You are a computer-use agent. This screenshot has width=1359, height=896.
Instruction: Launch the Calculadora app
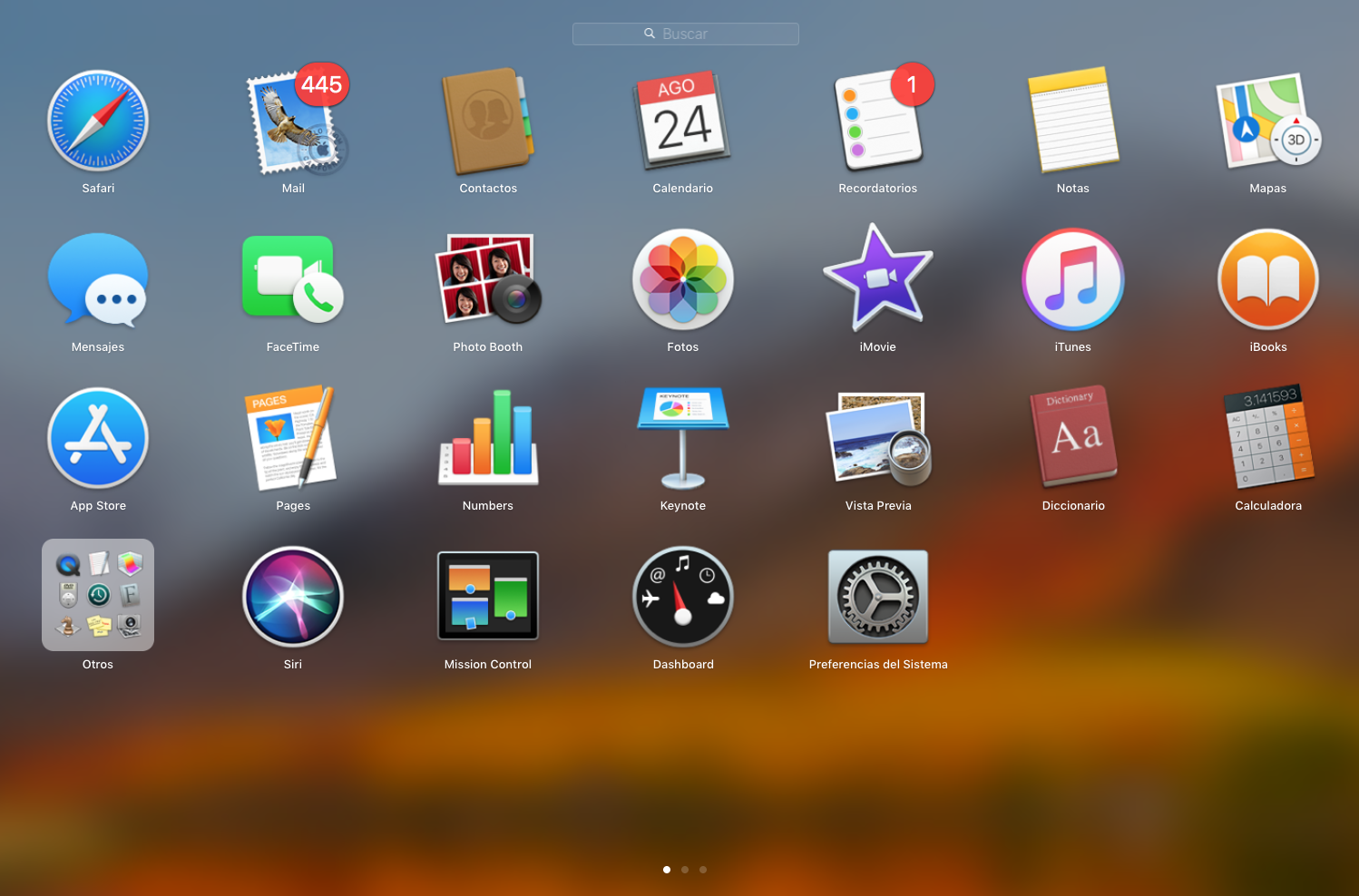tap(1268, 438)
